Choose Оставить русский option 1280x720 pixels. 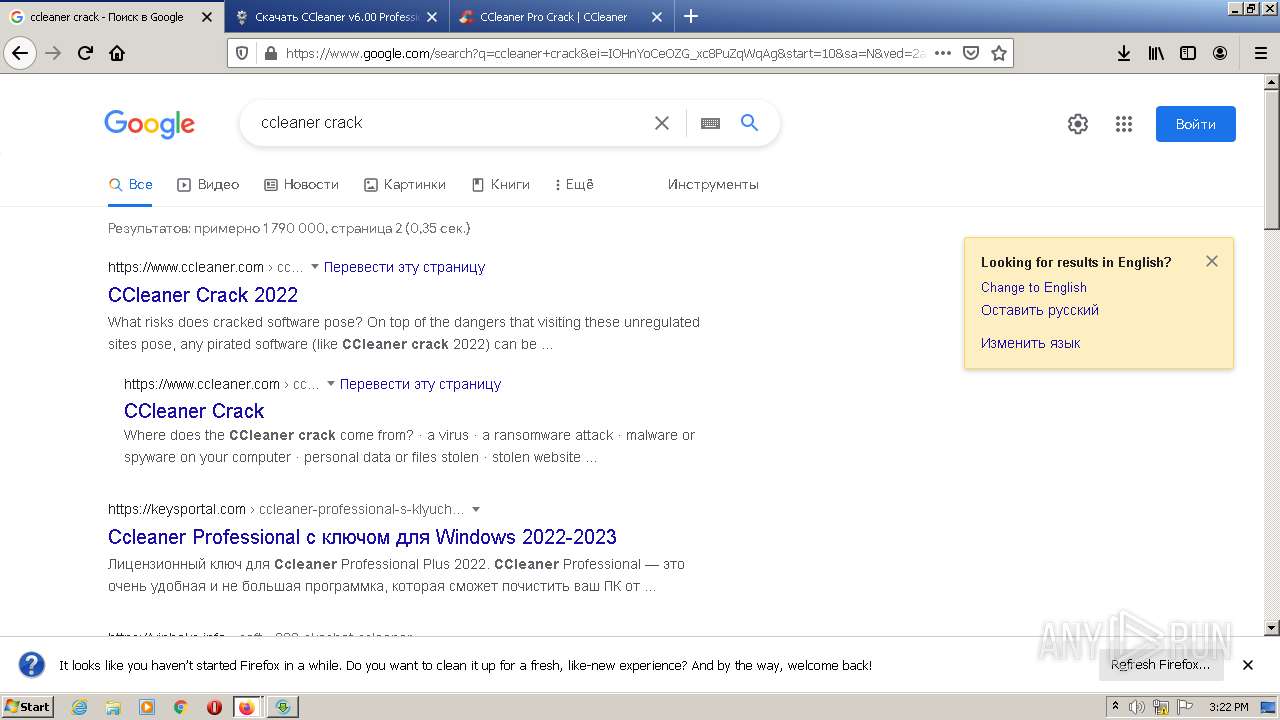1039,310
